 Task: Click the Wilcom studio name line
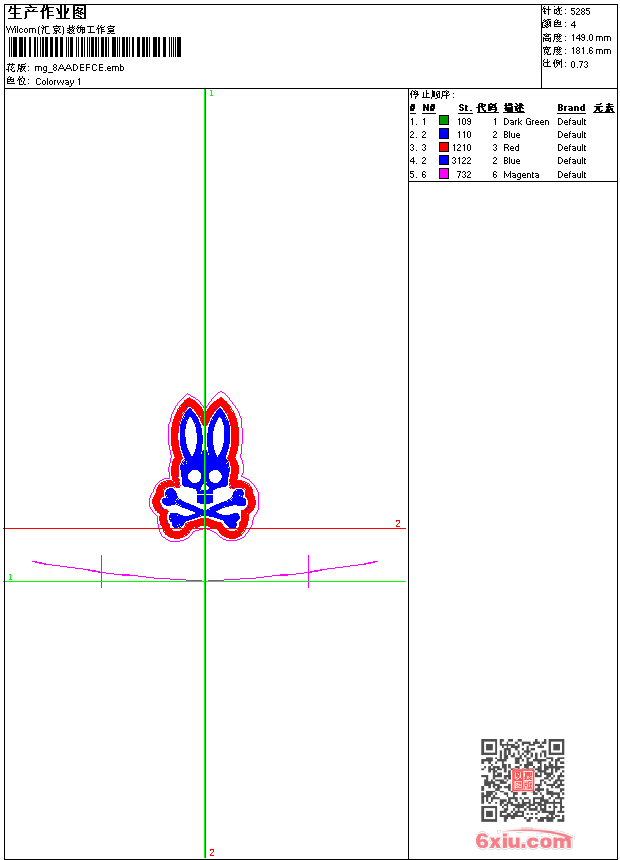pos(61,30)
